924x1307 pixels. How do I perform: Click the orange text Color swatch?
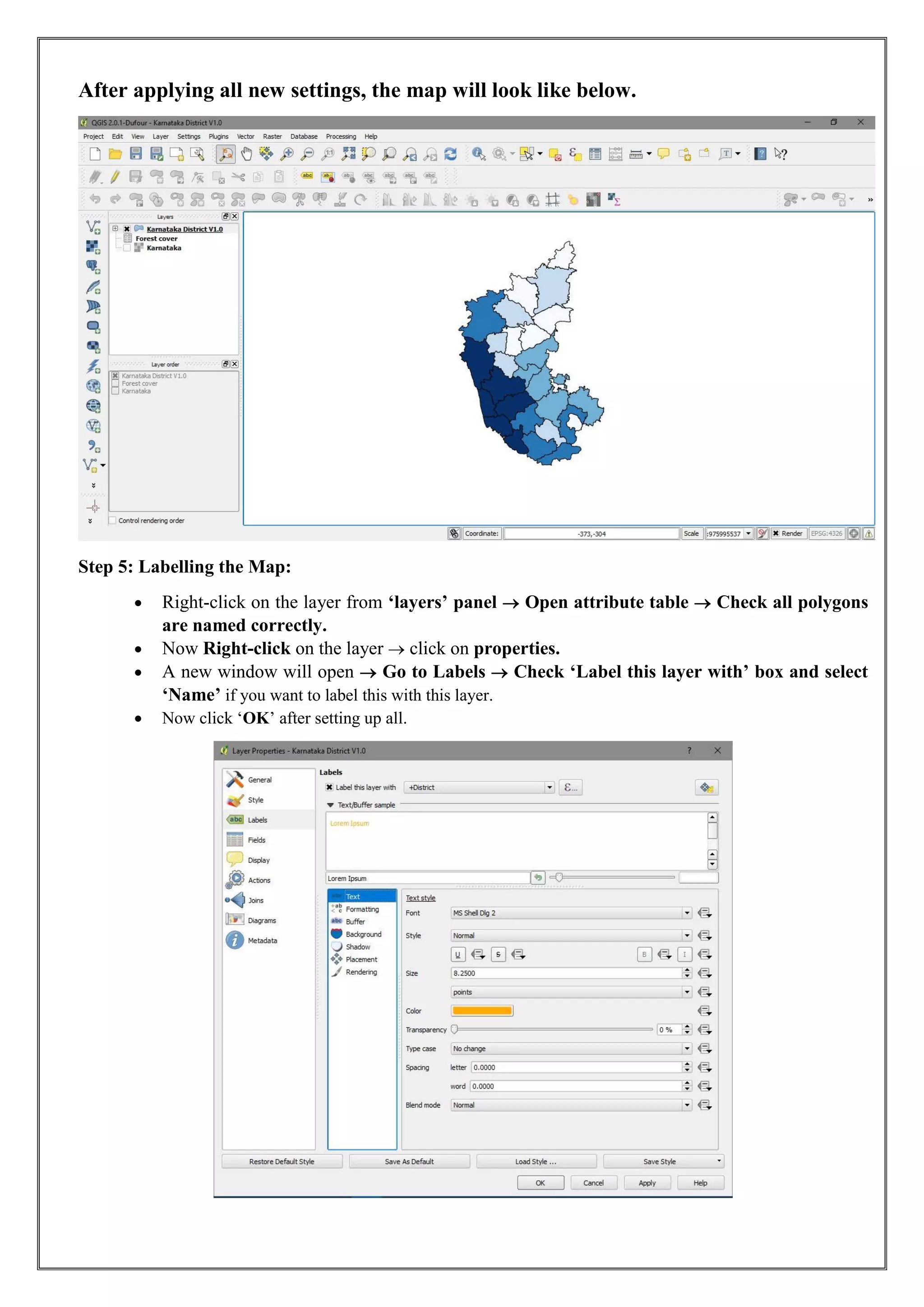pos(482,1011)
